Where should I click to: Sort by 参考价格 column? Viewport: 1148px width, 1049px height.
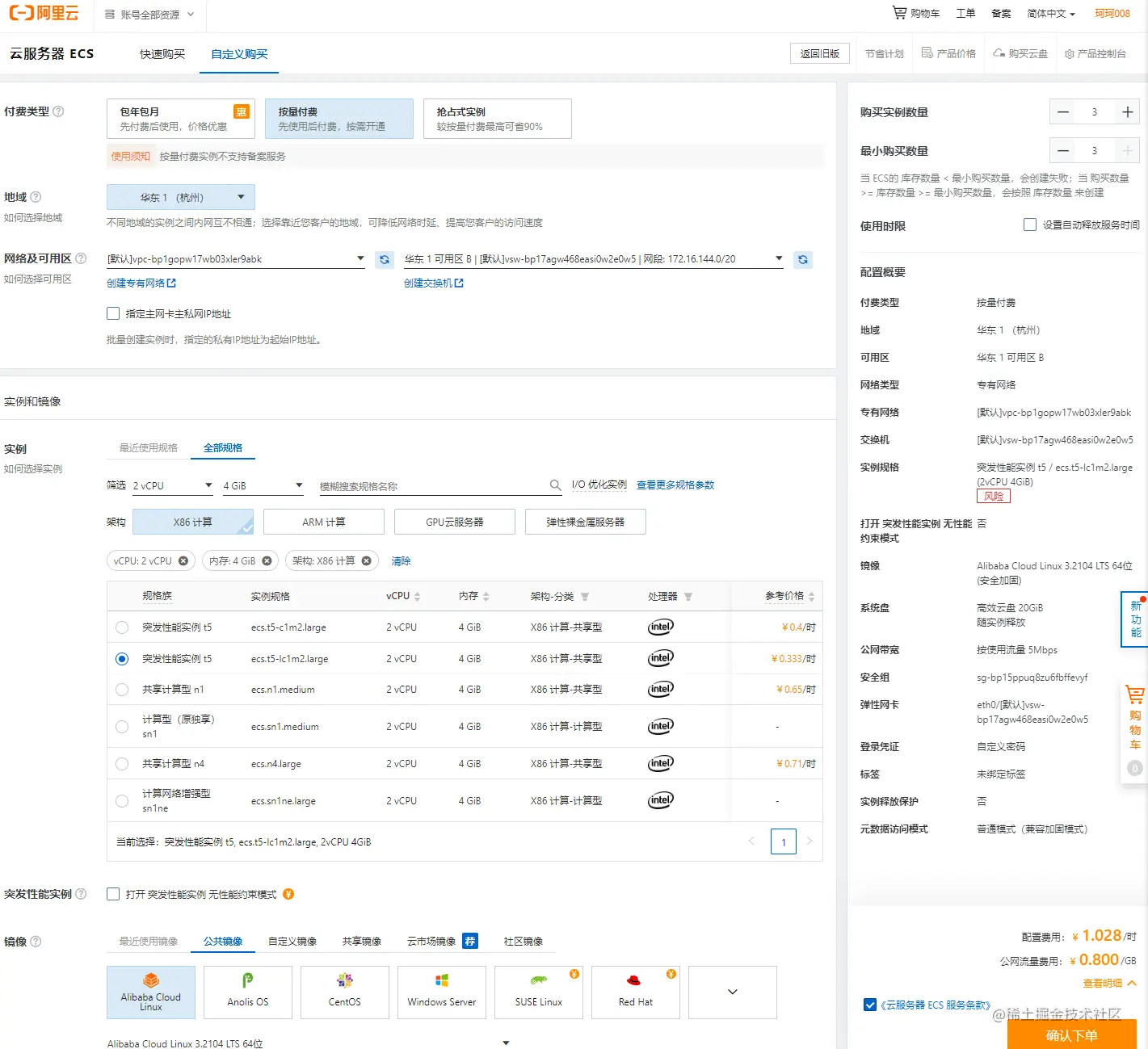click(811, 597)
